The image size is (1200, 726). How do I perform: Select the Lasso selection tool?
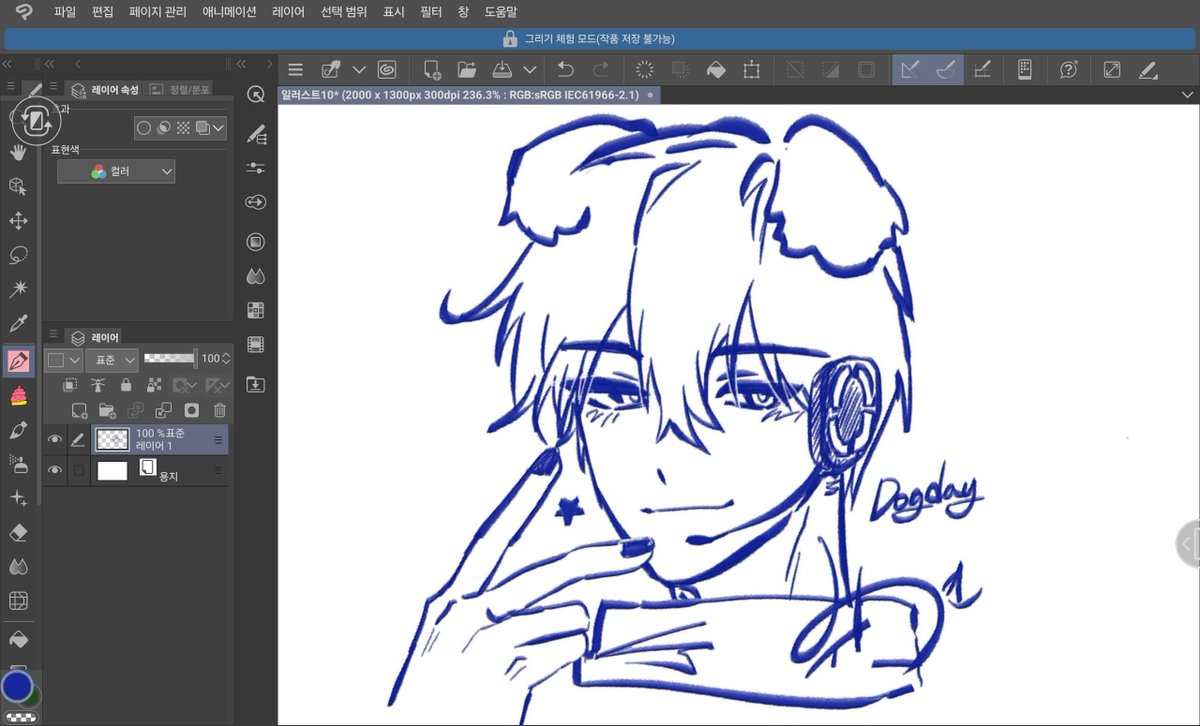[x=18, y=256]
